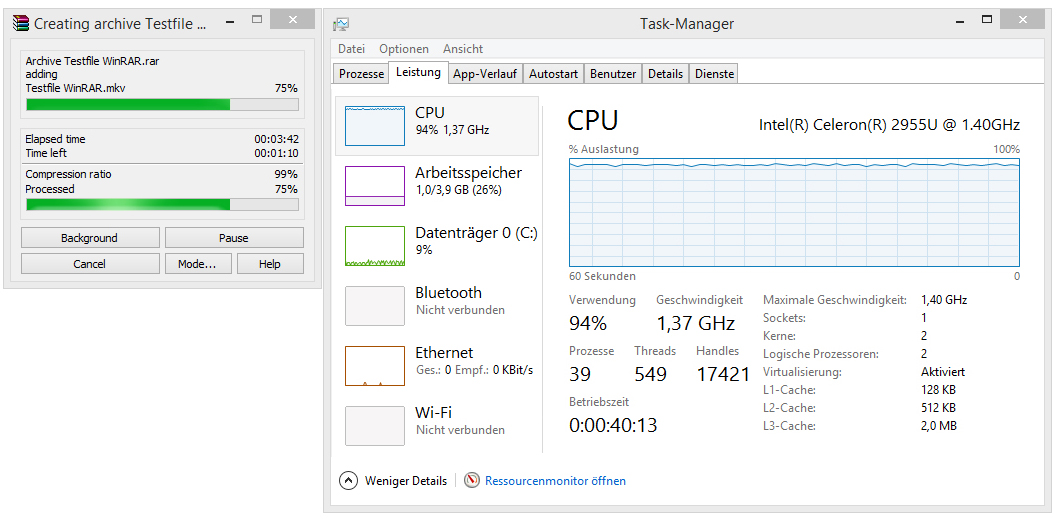Click the Processed total progress bar
Viewport: 1060px width, 526px height.
[x=162, y=204]
